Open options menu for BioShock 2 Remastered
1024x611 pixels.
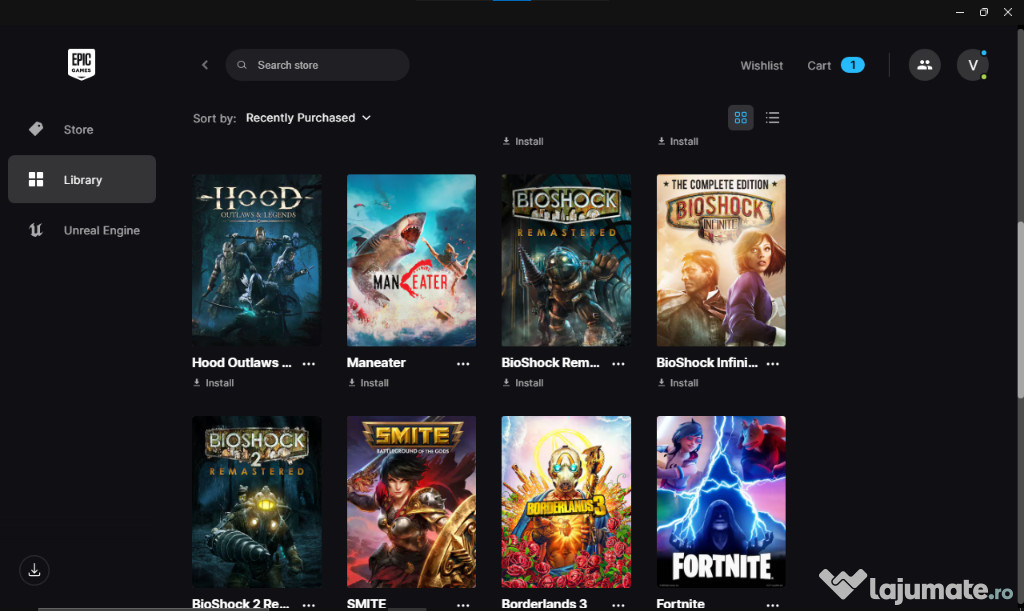coord(309,604)
